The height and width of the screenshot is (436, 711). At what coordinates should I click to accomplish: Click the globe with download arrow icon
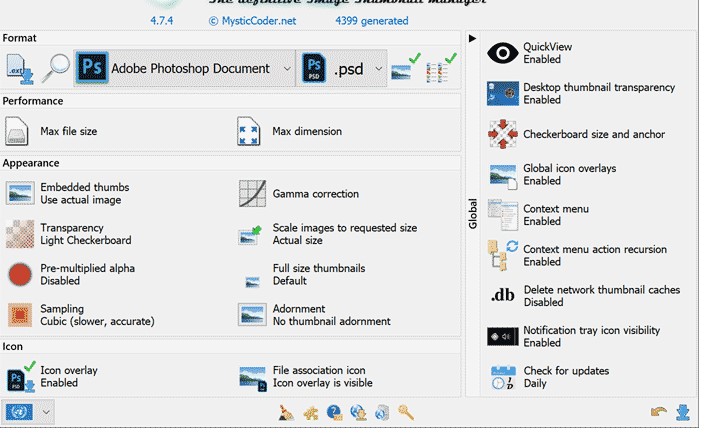tap(358, 412)
